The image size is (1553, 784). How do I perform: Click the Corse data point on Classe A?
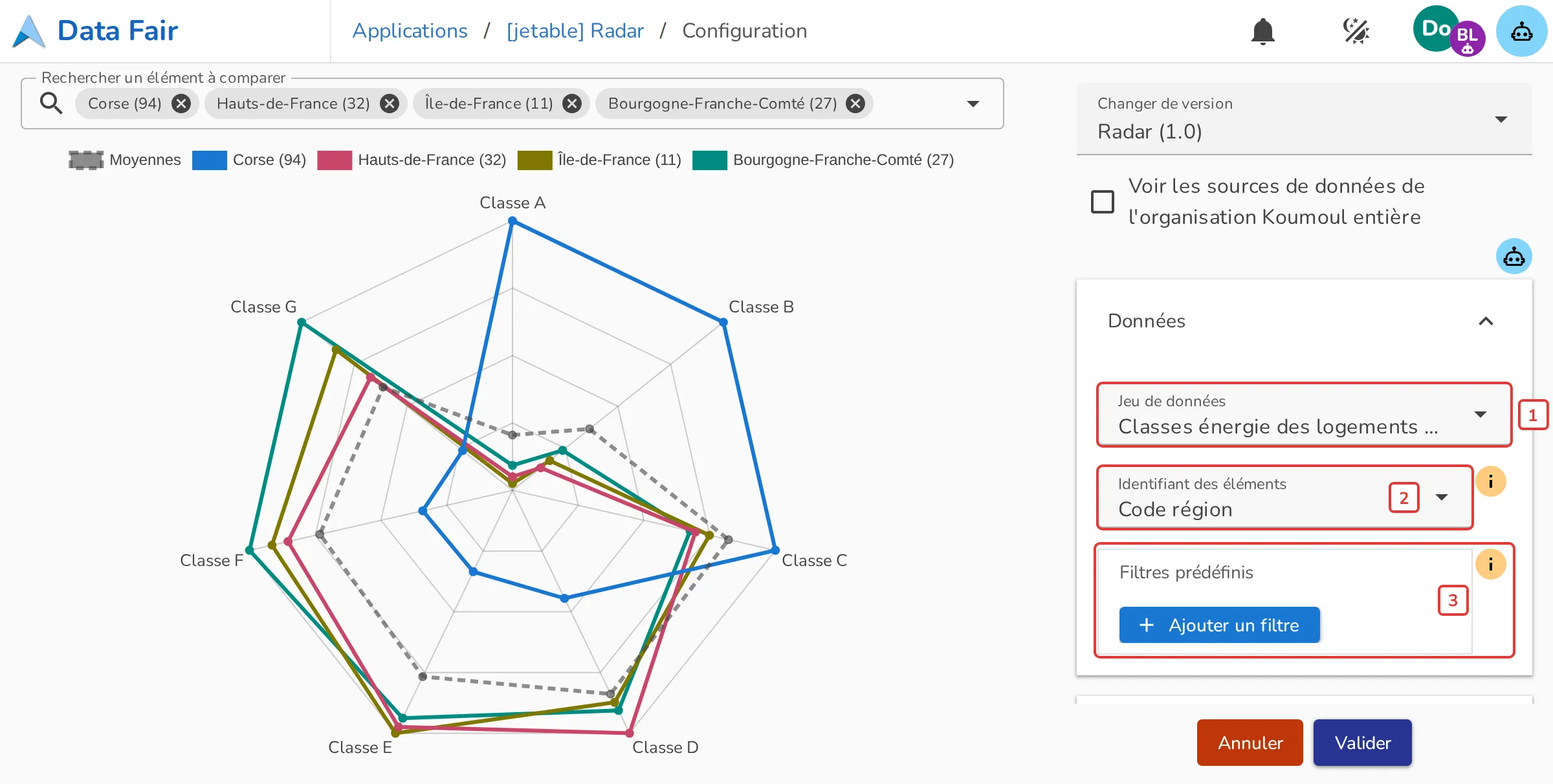coord(512,221)
